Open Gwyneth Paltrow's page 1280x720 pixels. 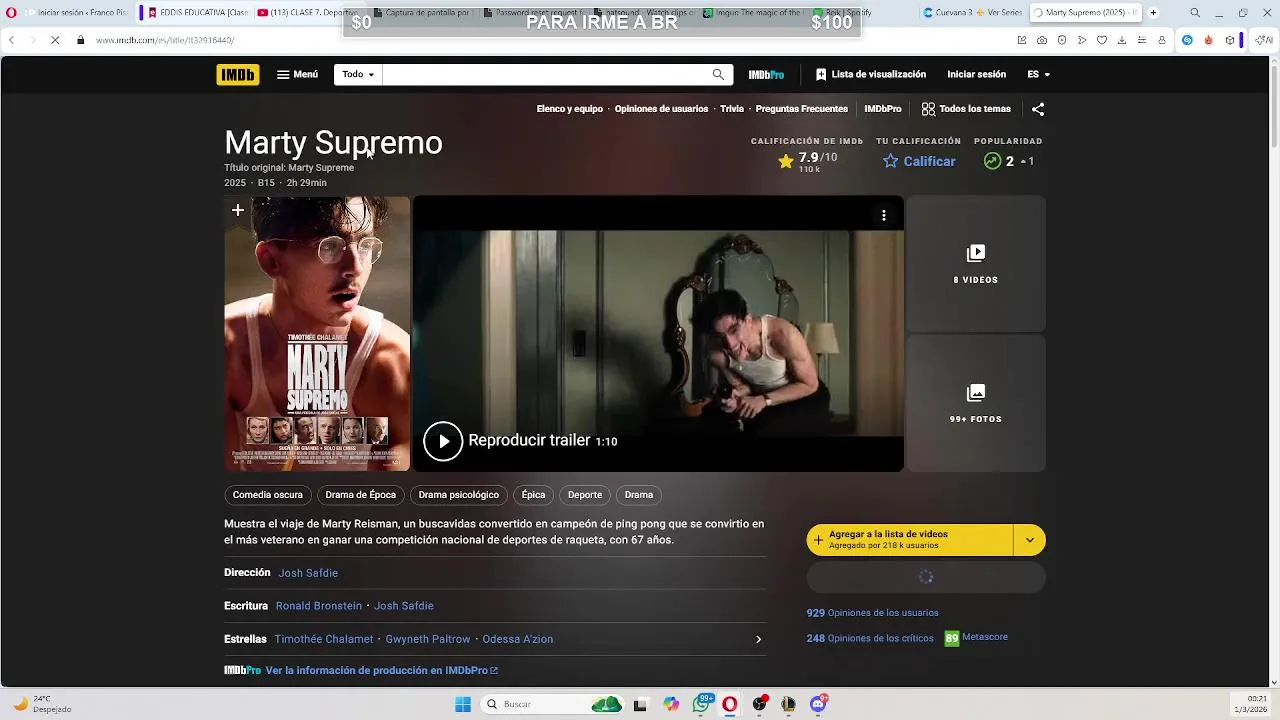point(428,639)
